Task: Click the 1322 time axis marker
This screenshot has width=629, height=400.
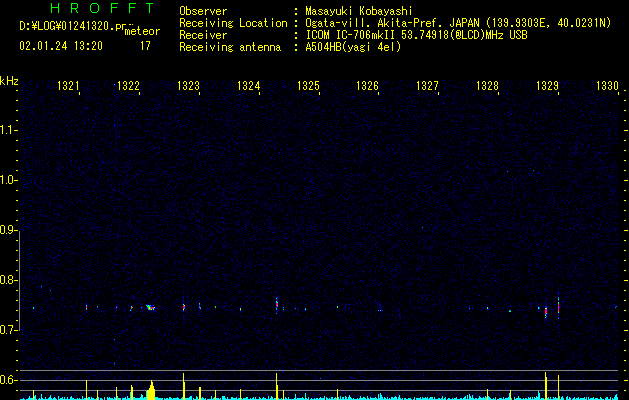Action: click(128, 85)
